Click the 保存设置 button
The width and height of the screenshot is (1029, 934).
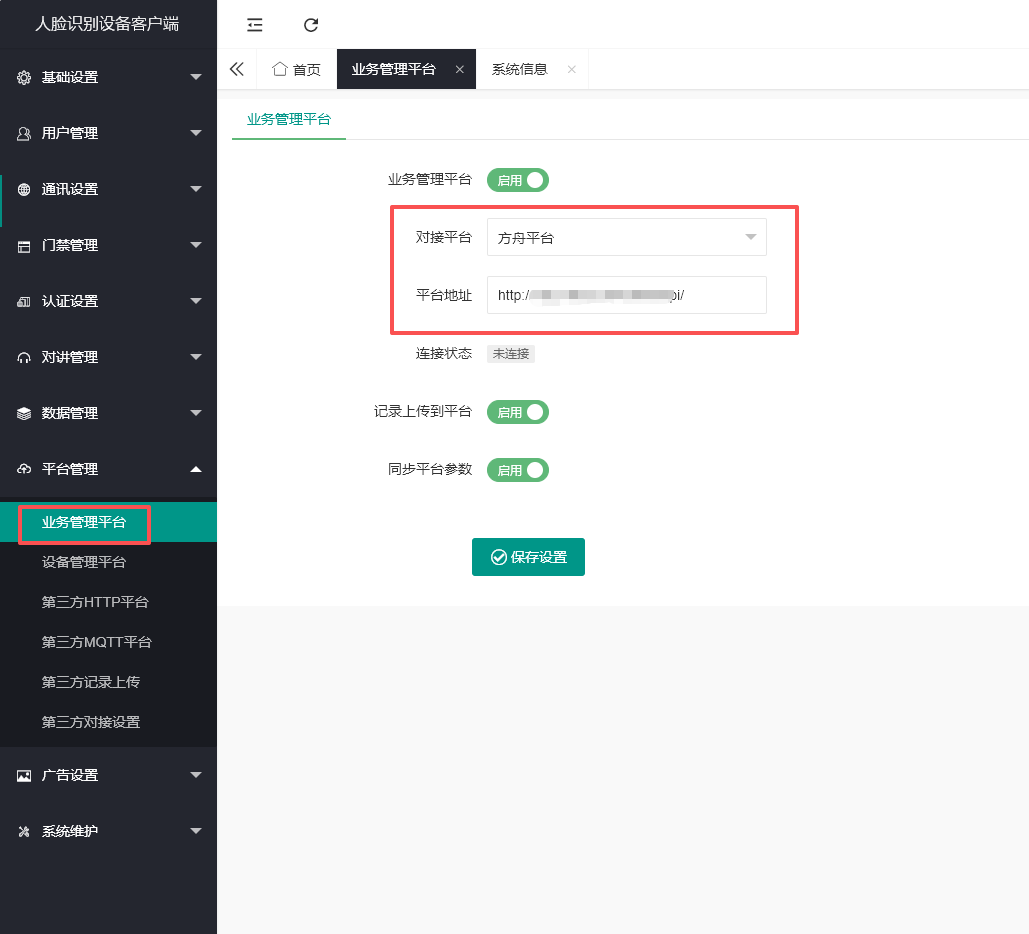pyautogui.click(x=528, y=557)
